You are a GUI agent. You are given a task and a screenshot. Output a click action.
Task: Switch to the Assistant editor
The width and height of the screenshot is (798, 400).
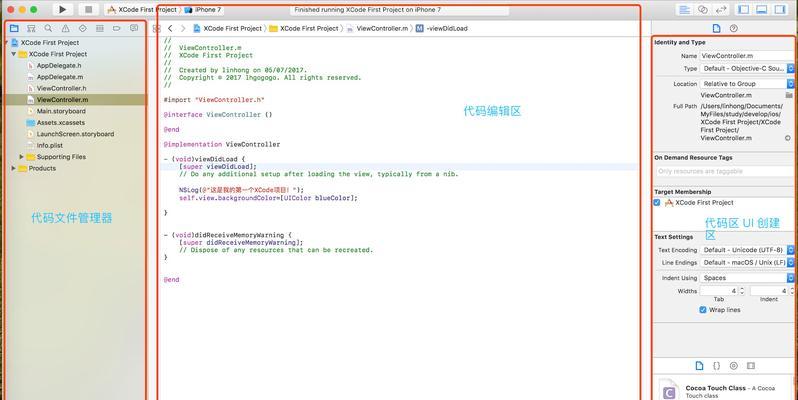pyautogui.click(x=703, y=10)
